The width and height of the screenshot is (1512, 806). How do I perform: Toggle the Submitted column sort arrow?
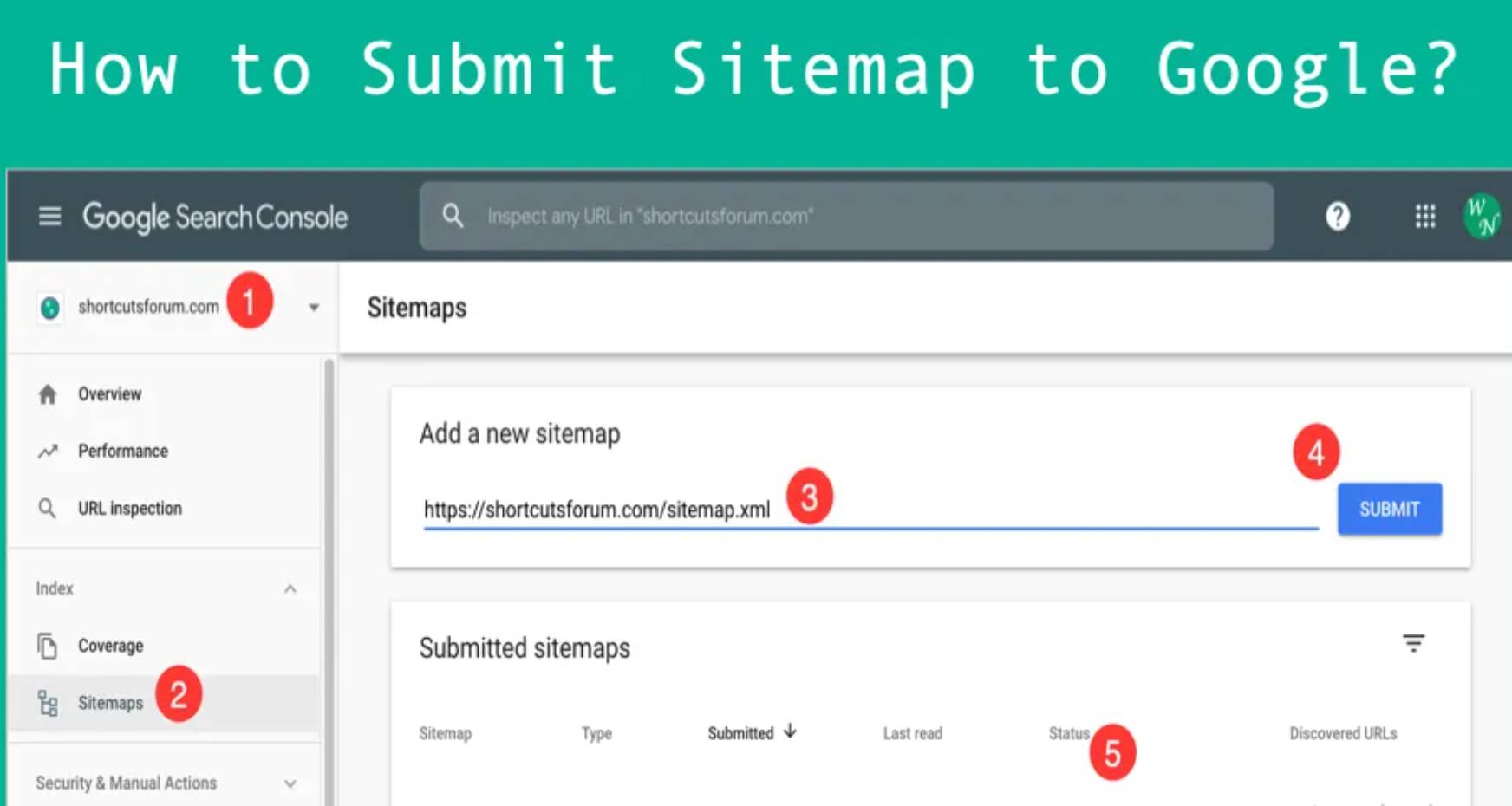click(x=790, y=731)
